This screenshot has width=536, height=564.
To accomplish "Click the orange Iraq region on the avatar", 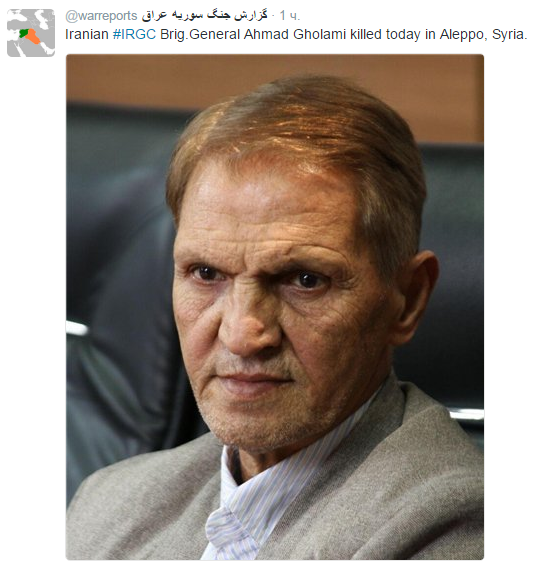I will [33, 37].
